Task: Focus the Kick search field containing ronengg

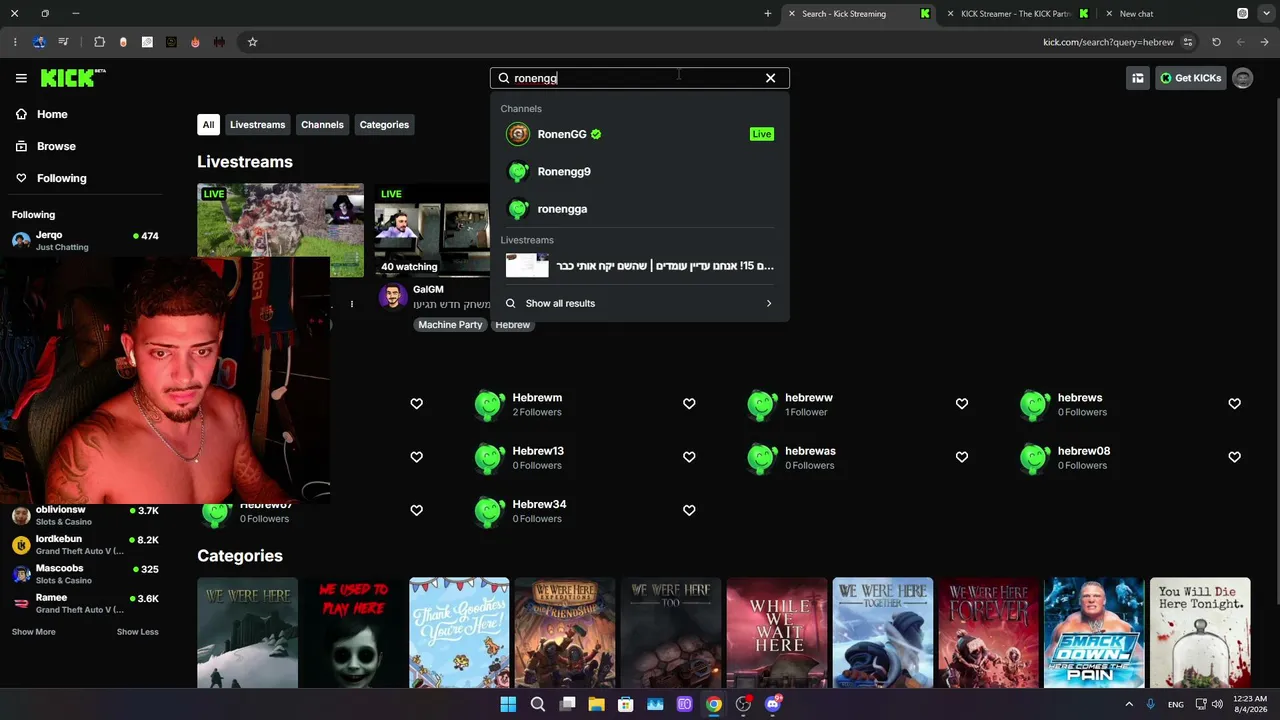Action: click(640, 78)
